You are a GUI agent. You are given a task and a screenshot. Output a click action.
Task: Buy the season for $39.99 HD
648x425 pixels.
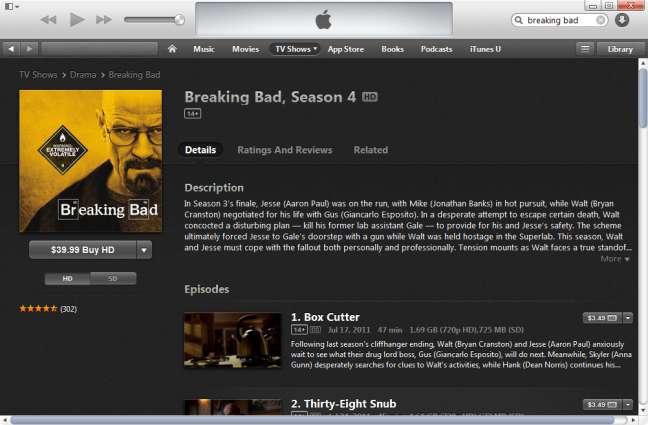pos(83,250)
